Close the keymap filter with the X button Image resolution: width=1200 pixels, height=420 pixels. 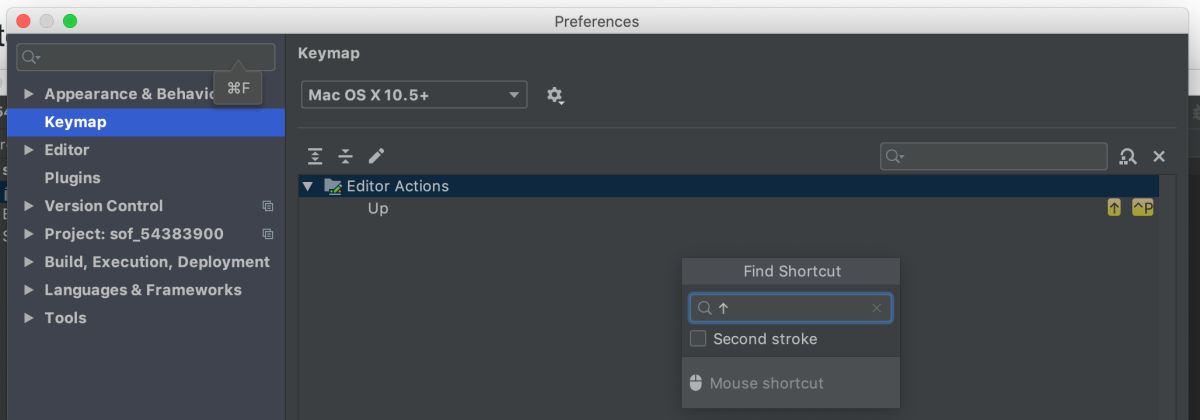[x=1159, y=156]
